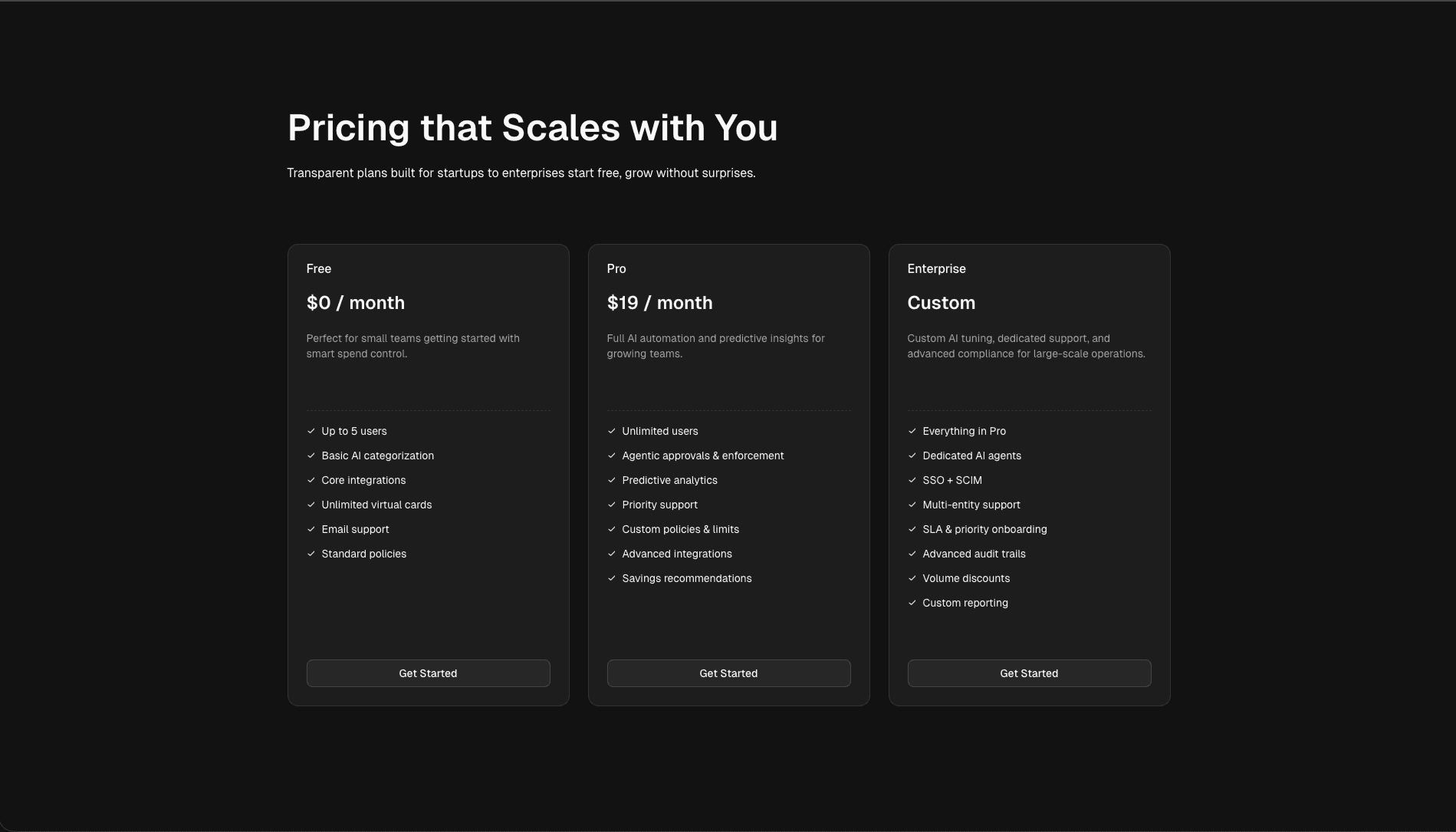Click Get Started on the Pro plan
The height and width of the screenshot is (832, 1456).
click(728, 673)
